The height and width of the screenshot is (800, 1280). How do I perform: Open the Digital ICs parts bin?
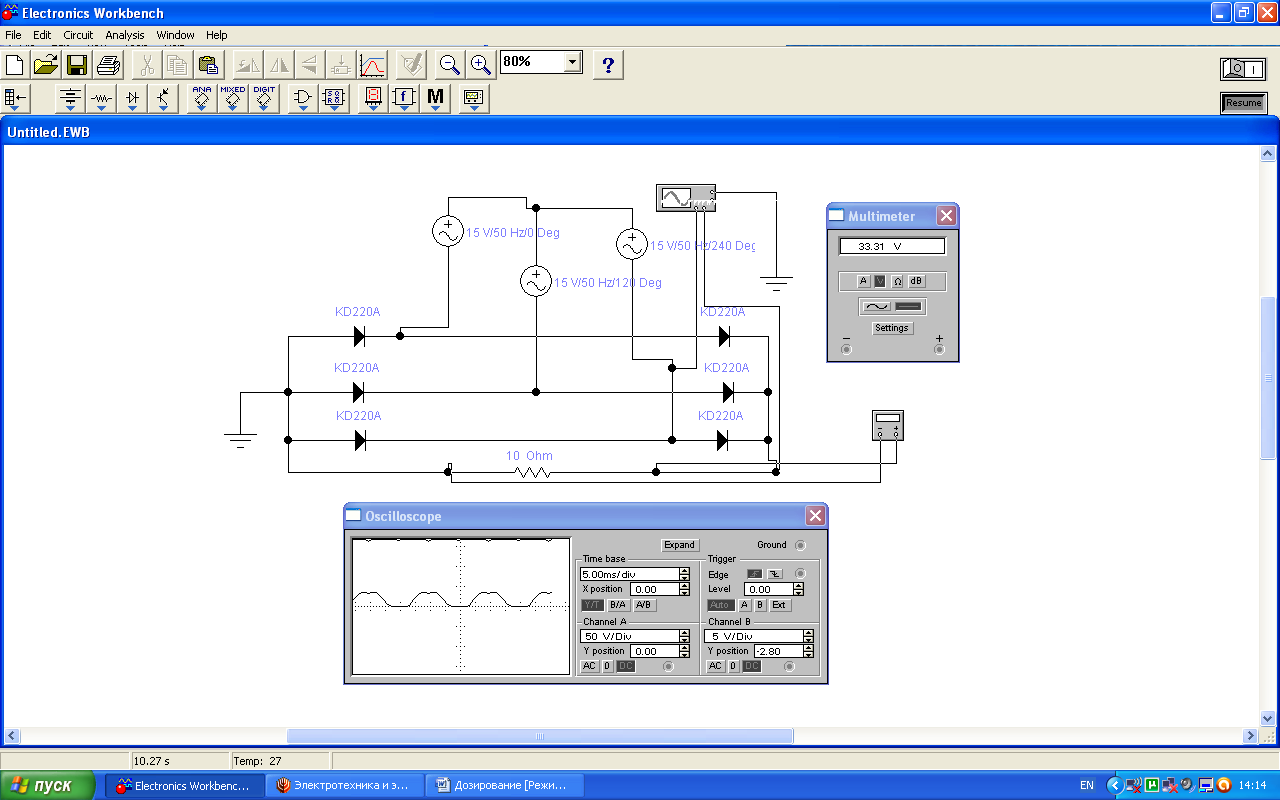[264, 99]
